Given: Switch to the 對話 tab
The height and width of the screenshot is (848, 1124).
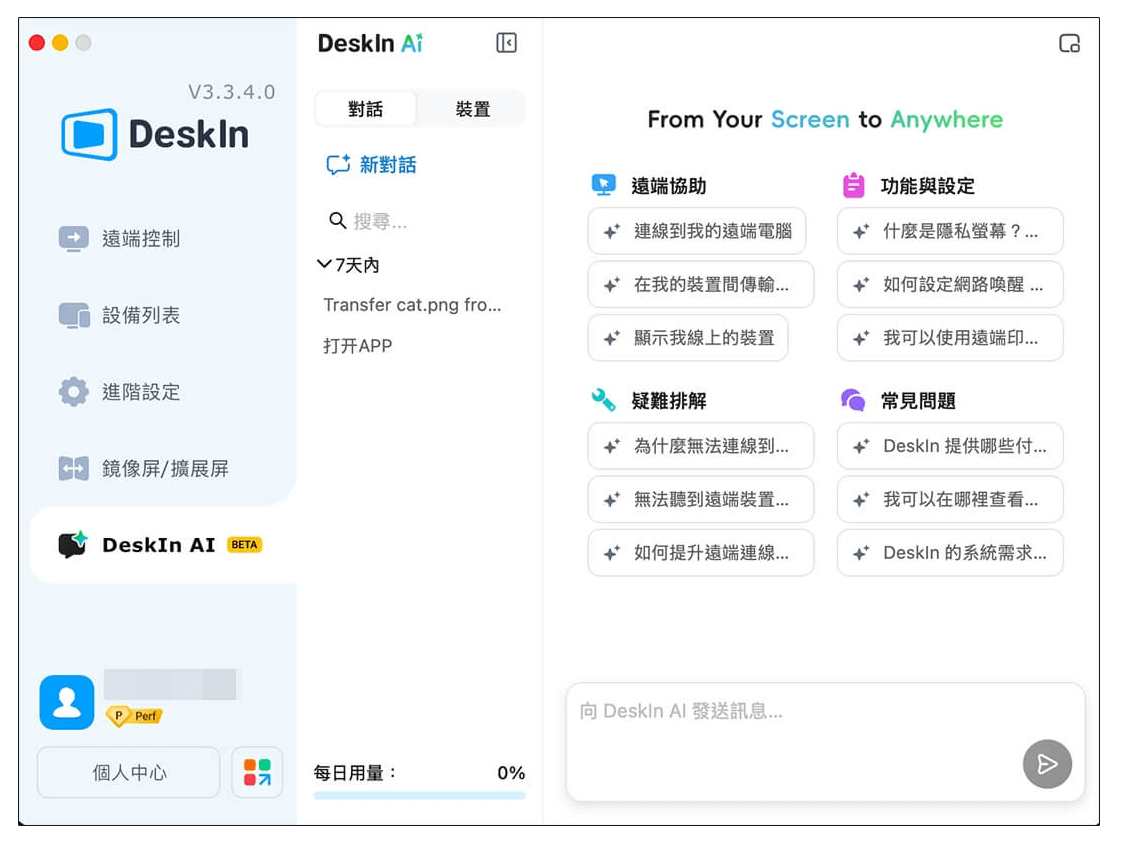Looking at the screenshot, I should [x=366, y=109].
